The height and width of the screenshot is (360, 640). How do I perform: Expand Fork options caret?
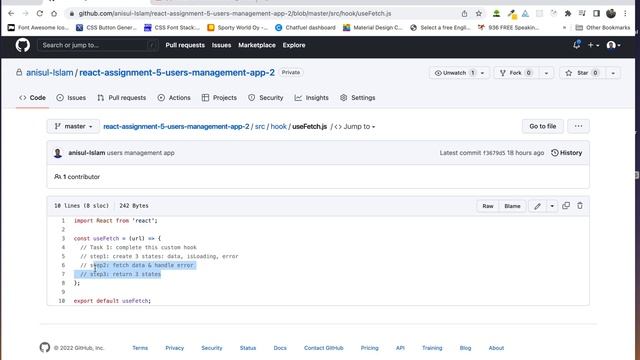click(x=546, y=73)
